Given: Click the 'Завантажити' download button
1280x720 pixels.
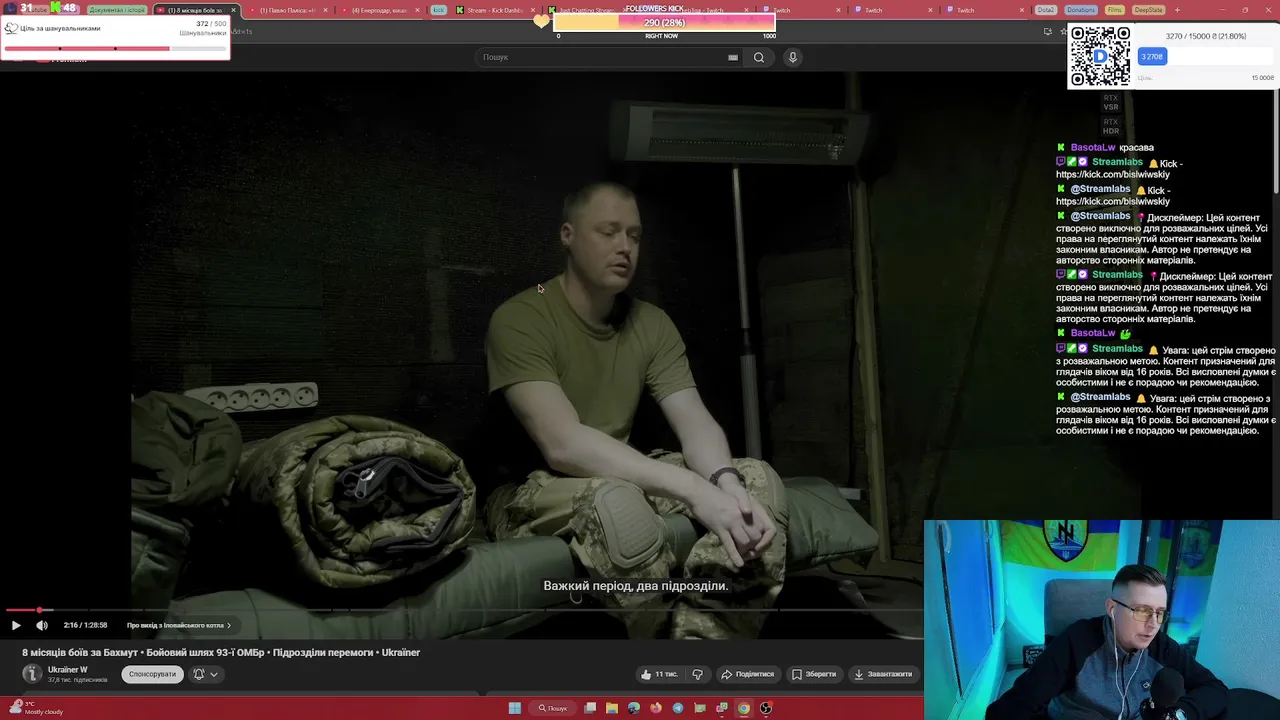Looking at the screenshot, I should pos(882,674).
